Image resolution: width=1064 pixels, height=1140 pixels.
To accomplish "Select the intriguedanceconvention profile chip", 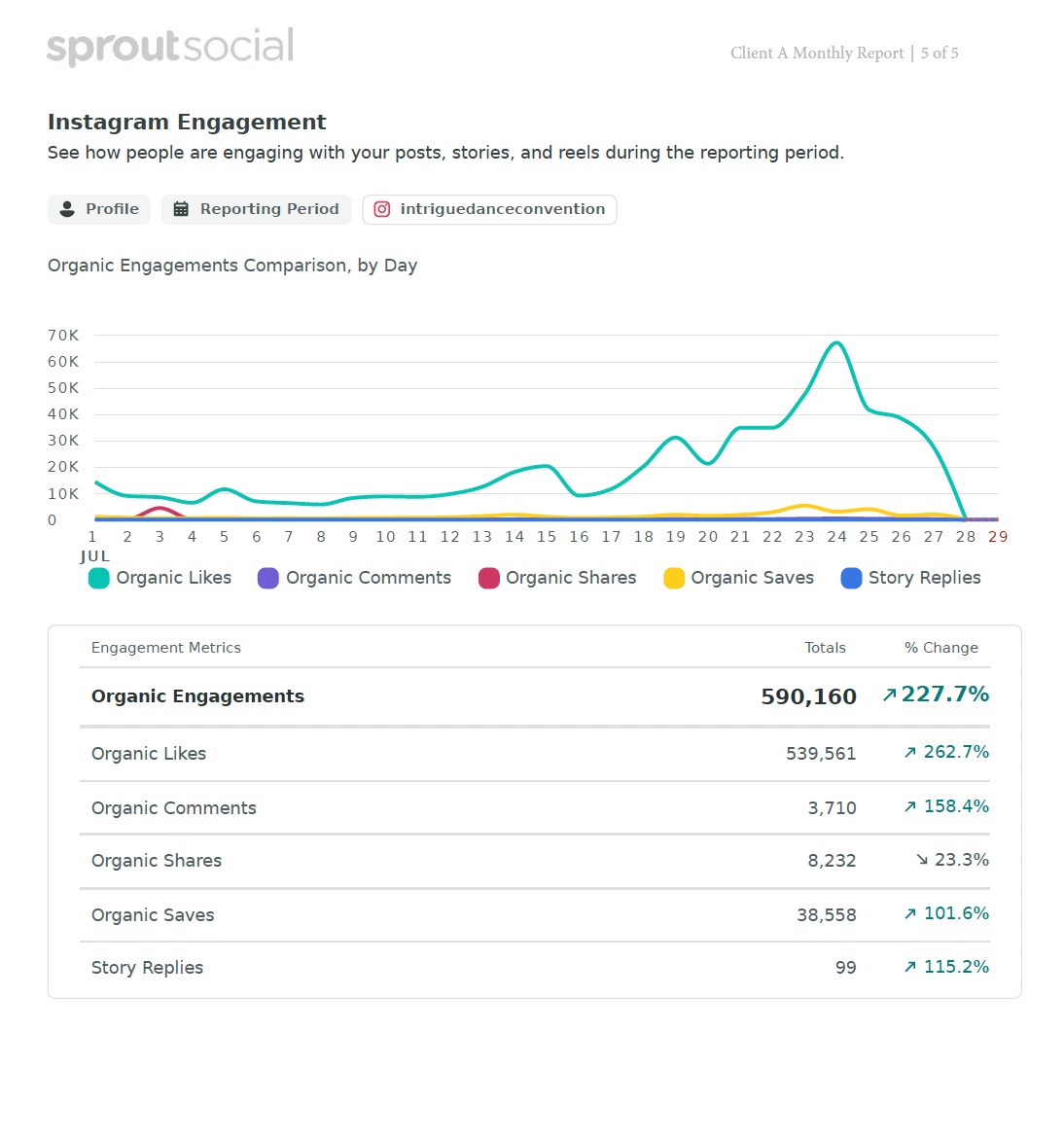I will pyautogui.click(x=490, y=209).
